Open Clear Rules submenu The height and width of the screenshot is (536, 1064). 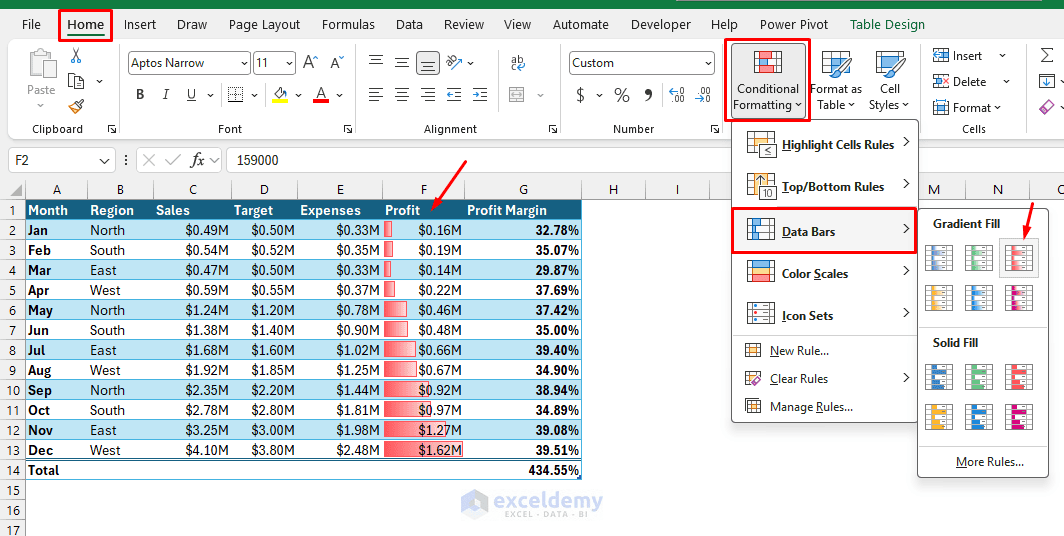824,379
